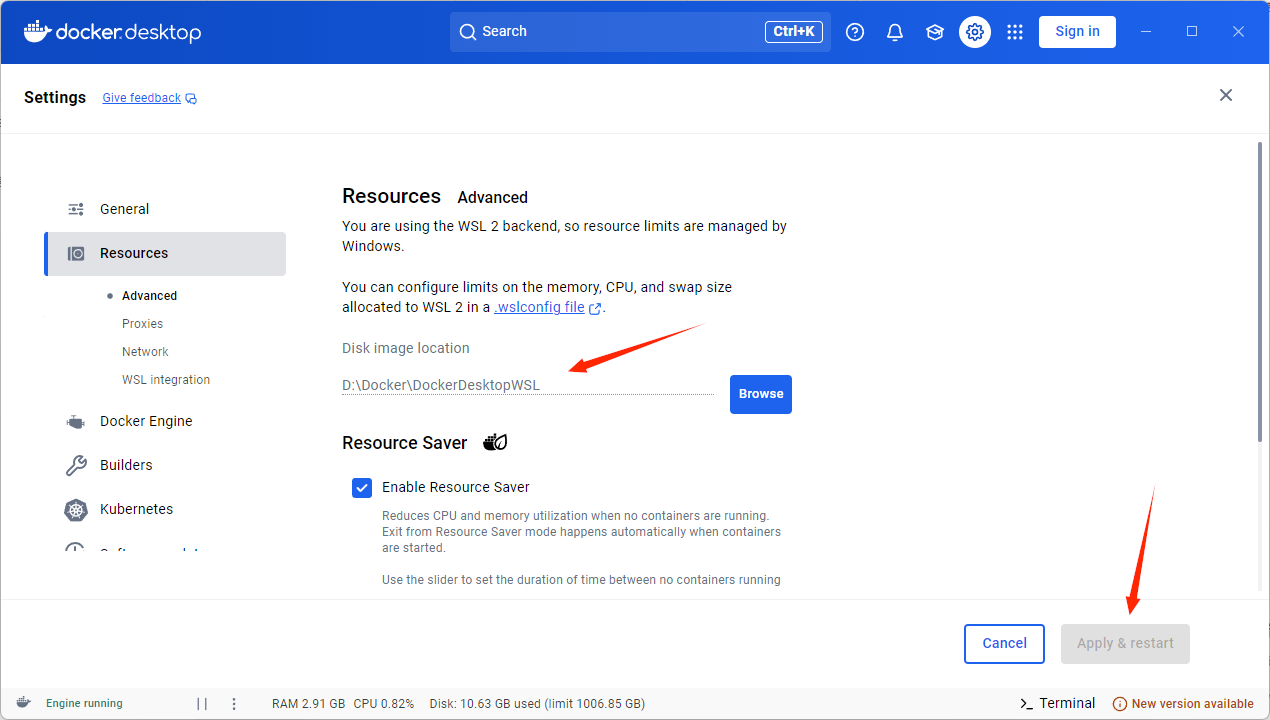Click the New version available info icon
The width and height of the screenshot is (1270, 720).
pyautogui.click(x=1120, y=704)
